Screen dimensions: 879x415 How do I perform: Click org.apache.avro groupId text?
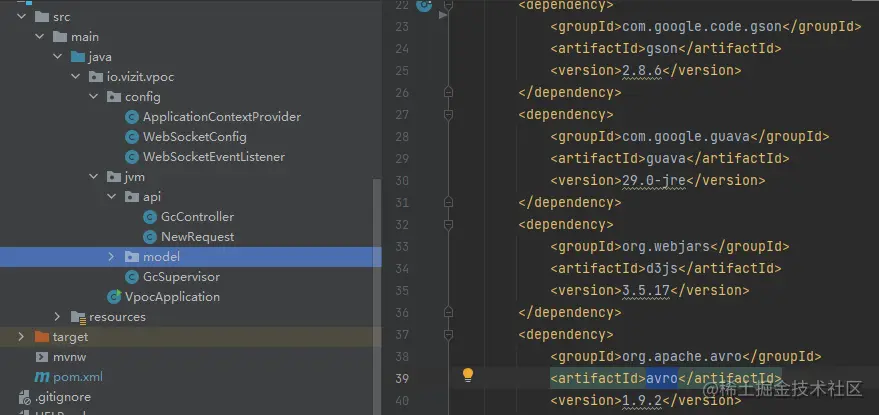pos(682,356)
